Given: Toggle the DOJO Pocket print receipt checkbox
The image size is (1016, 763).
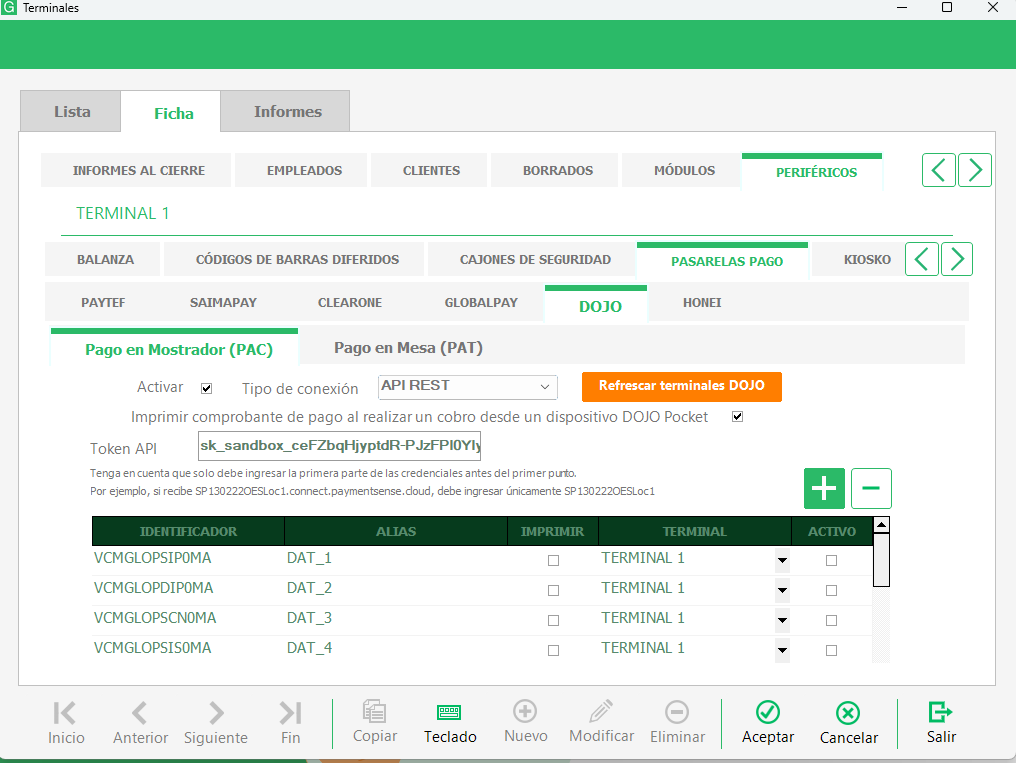Looking at the screenshot, I should [x=737, y=416].
